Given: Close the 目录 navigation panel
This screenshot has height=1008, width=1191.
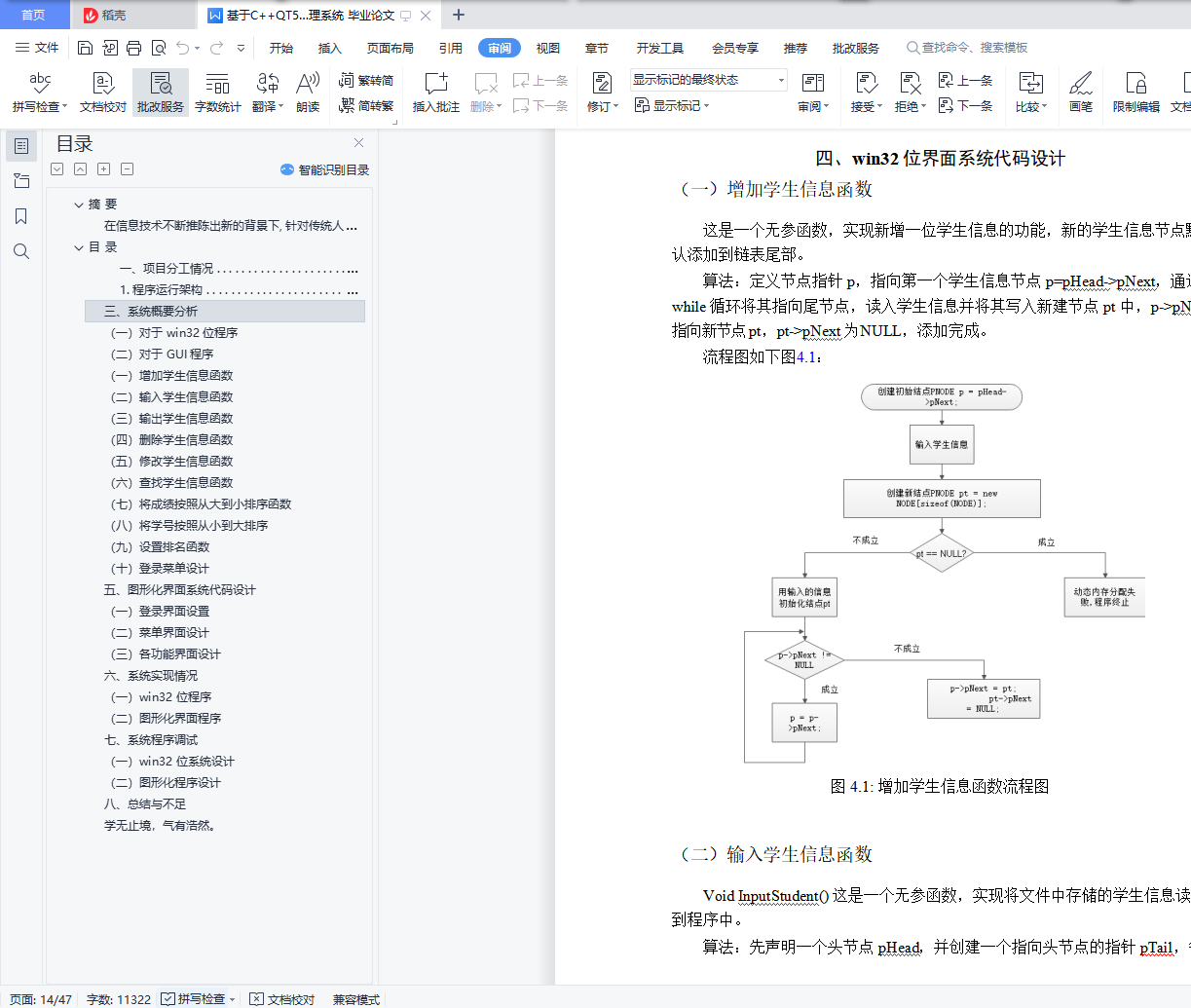Looking at the screenshot, I should (358, 143).
